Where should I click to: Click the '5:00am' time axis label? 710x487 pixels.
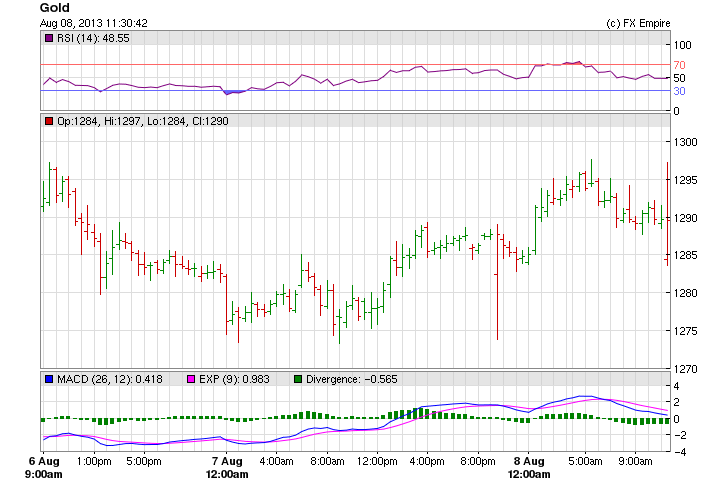(x=585, y=462)
